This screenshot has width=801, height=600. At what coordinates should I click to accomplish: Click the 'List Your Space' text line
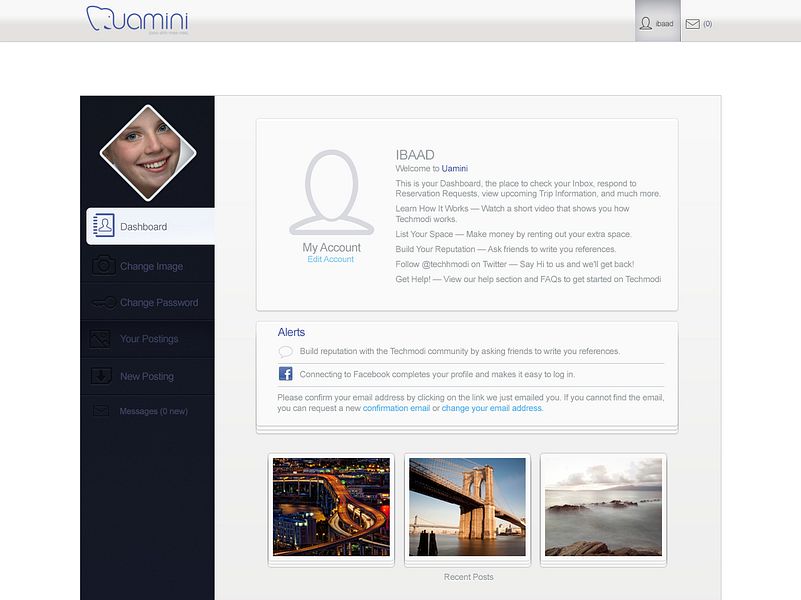(513, 234)
